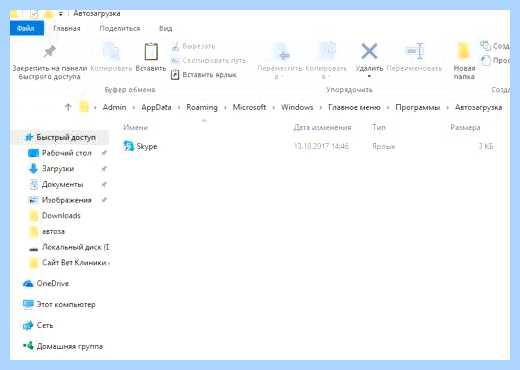Image resolution: width=520 pixels, height=370 pixels.
Task: Select AppData in the address path
Action: (x=156, y=107)
